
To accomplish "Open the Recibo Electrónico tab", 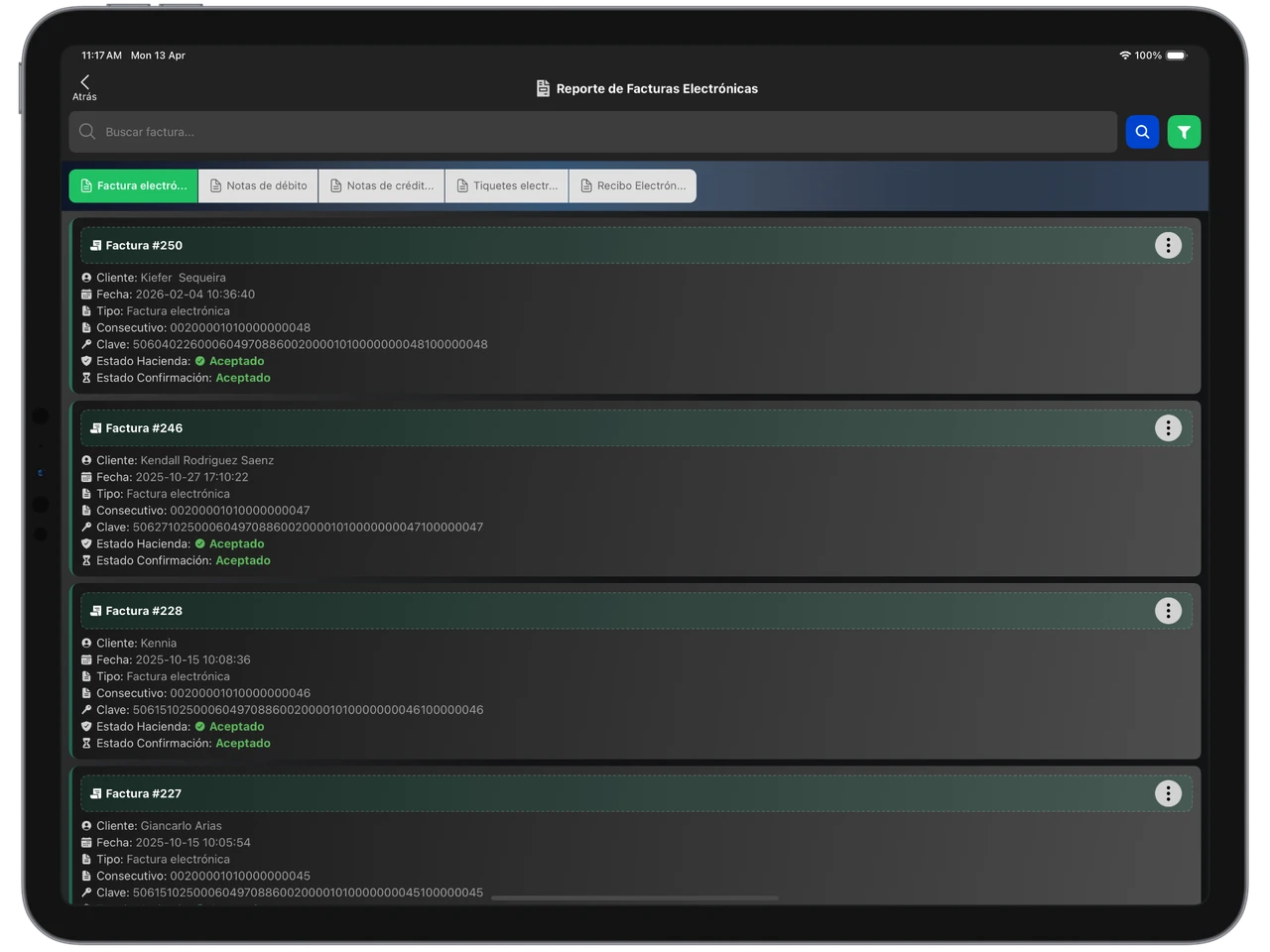I will 632,185.
